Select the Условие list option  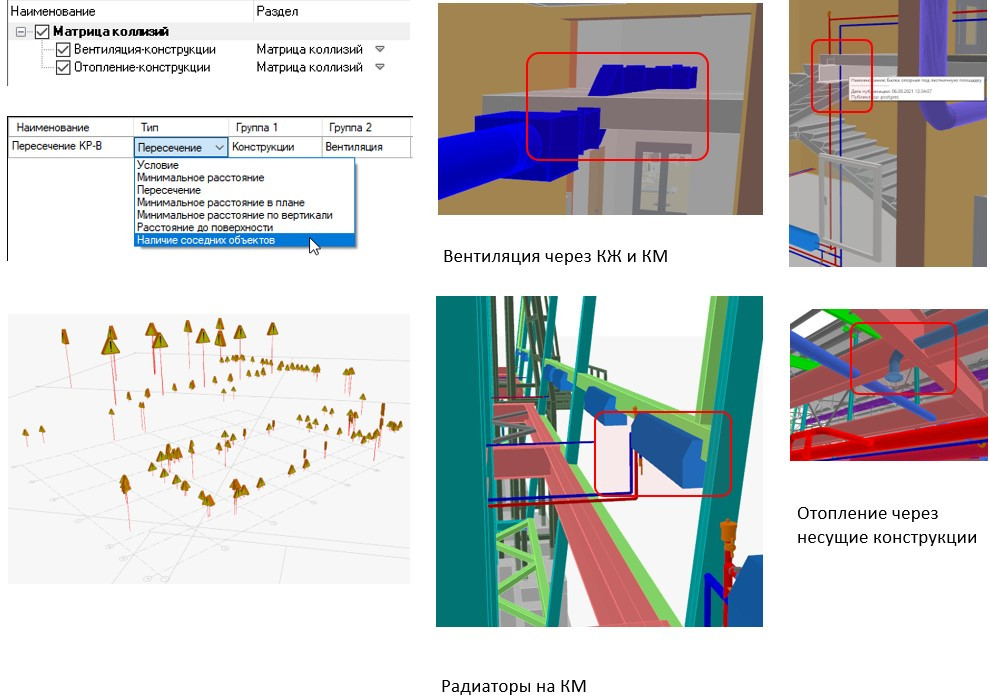[x=158, y=165]
